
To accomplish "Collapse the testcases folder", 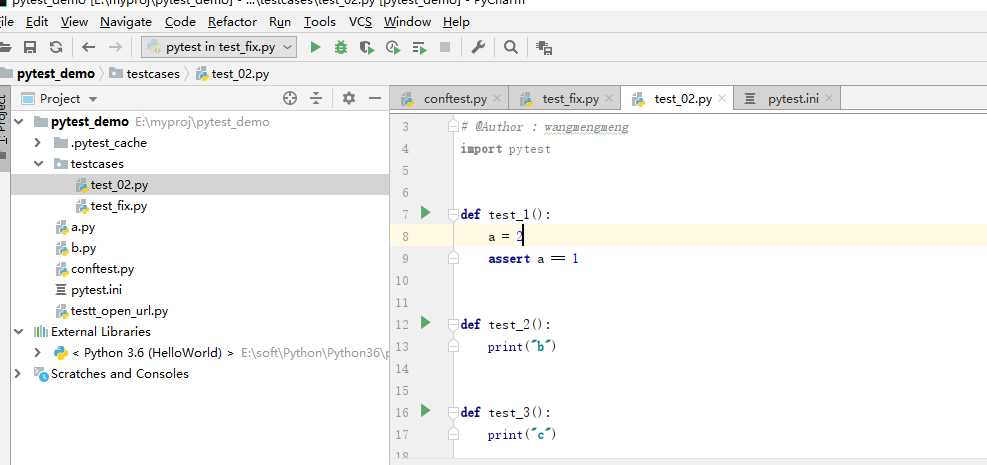I will click(x=38, y=164).
